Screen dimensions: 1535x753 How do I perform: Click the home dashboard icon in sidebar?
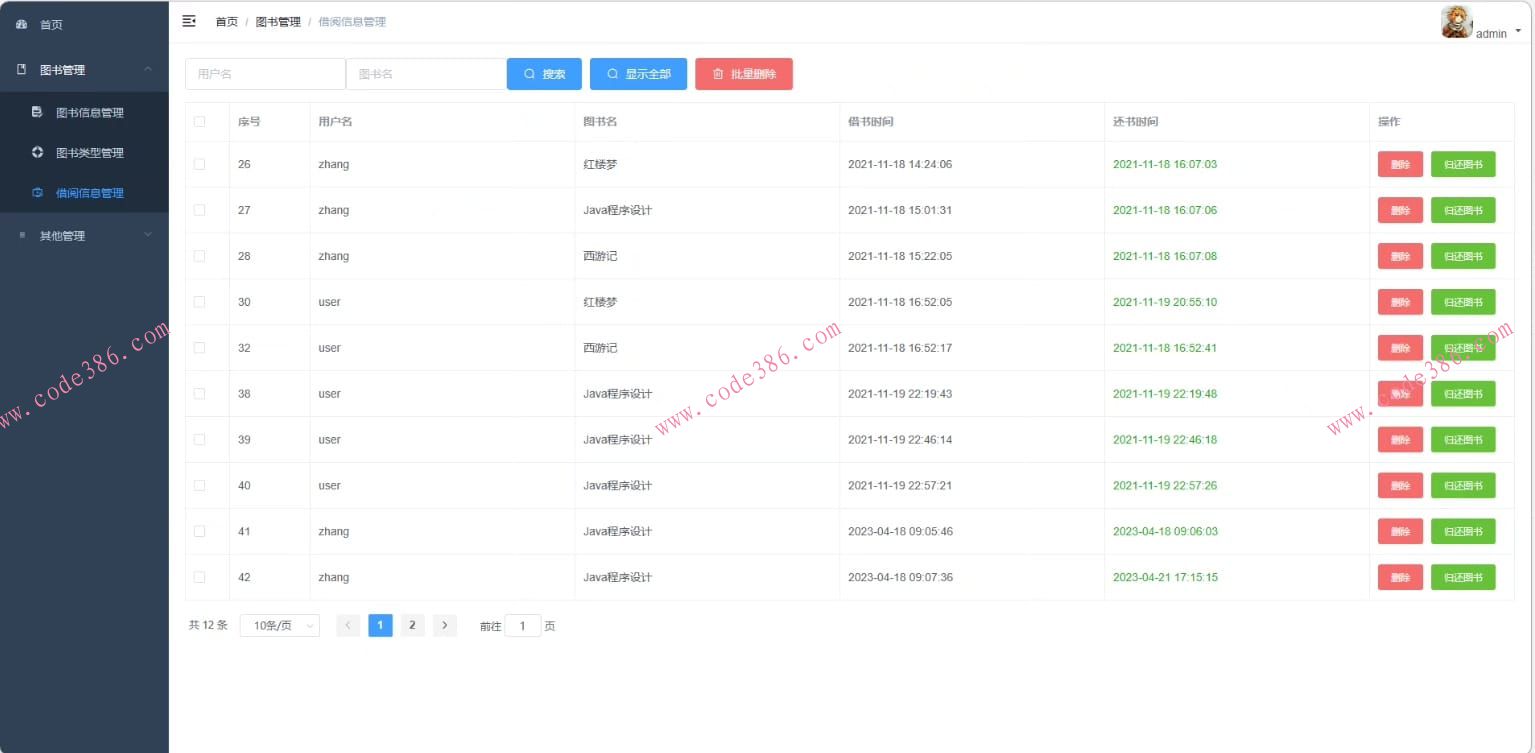(22, 25)
